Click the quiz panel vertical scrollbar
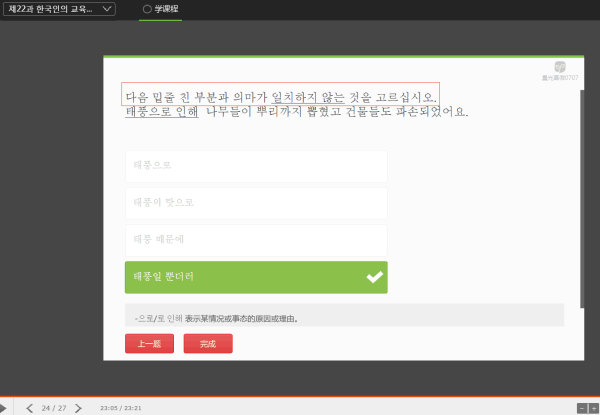This screenshot has height=415, width=600. point(582,199)
